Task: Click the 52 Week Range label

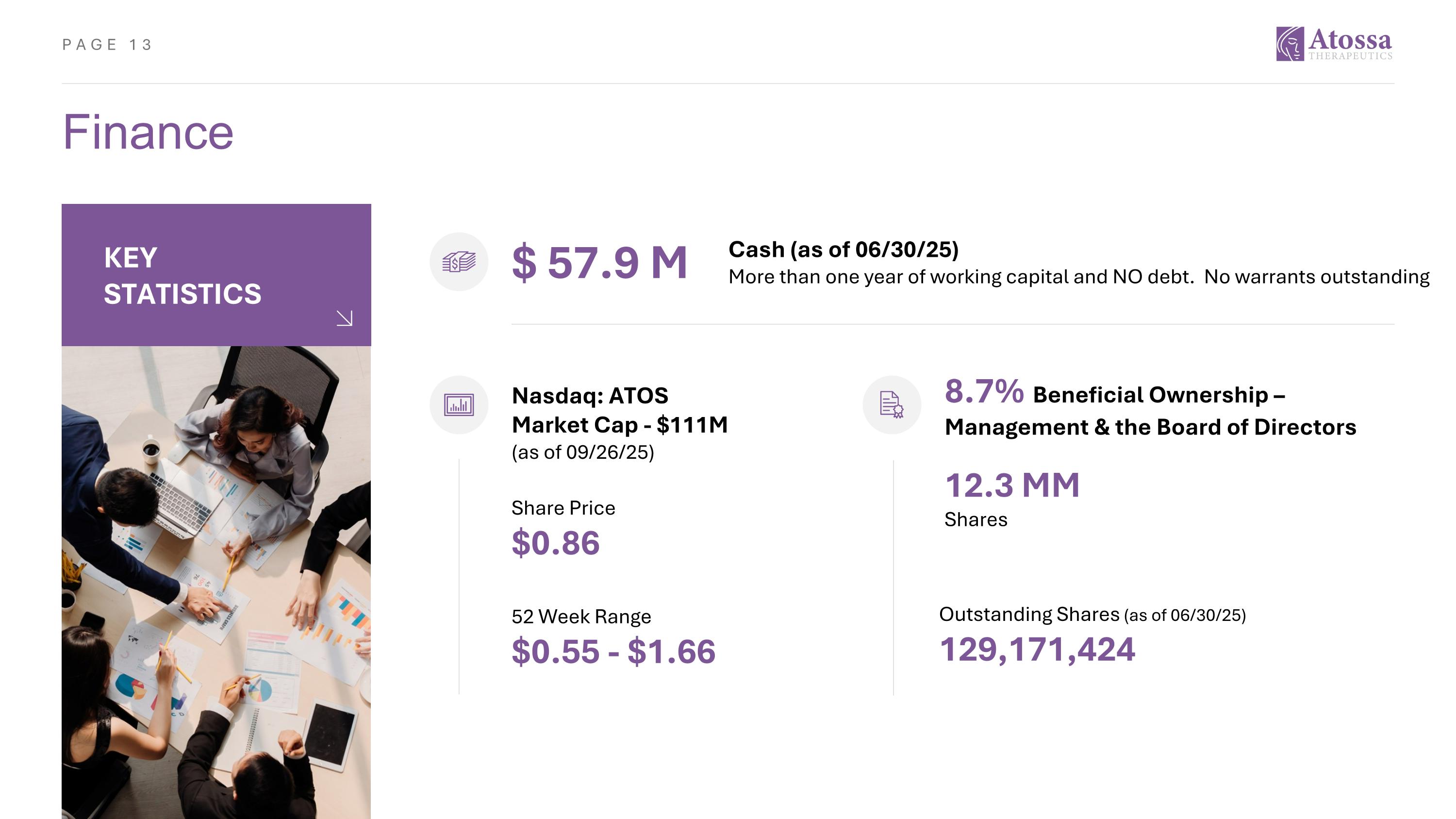Action: [x=581, y=616]
